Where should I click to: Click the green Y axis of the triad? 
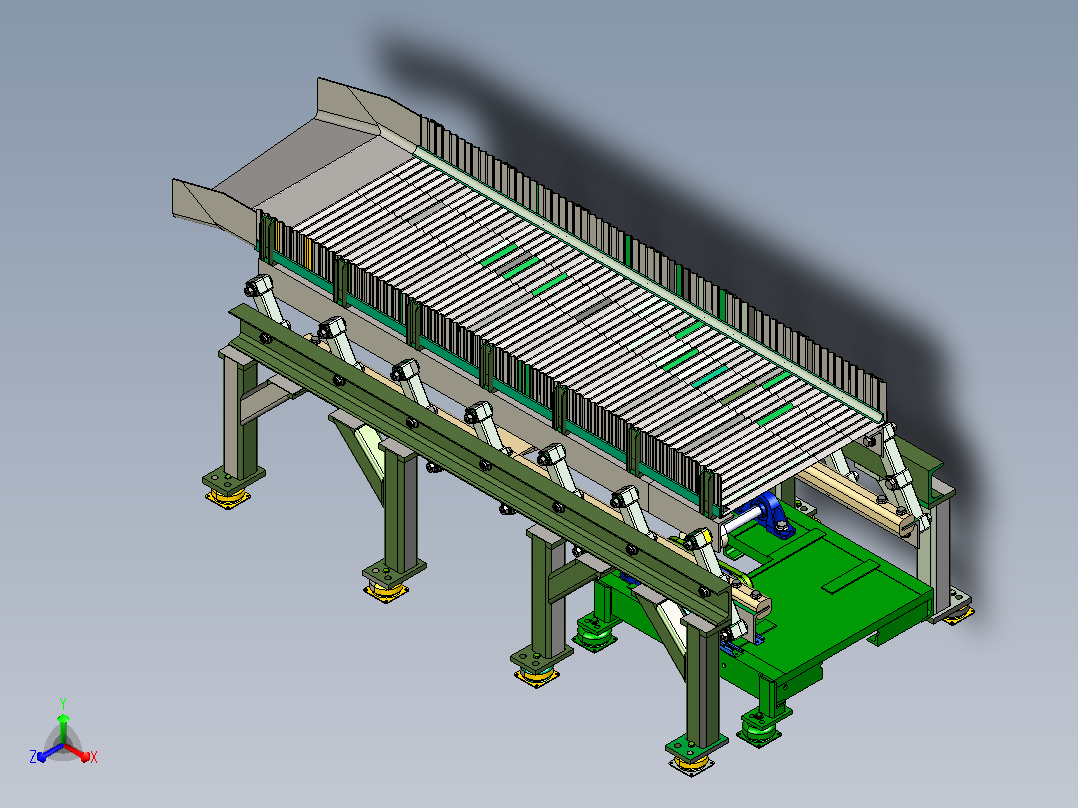[63, 729]
